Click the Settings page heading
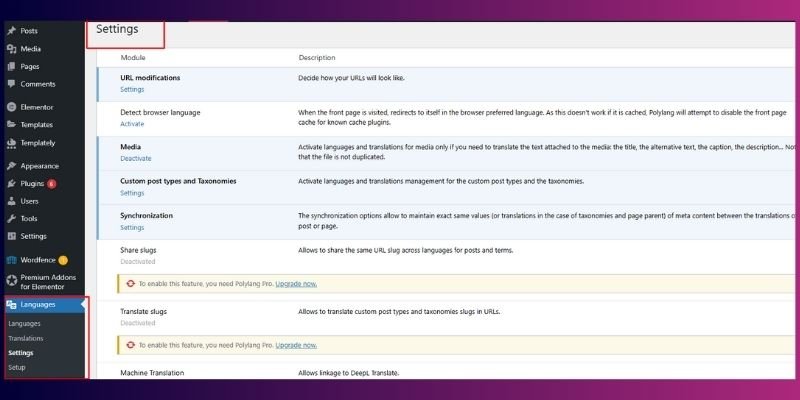Screen dimensions: 800x400 tap(117, 29)
